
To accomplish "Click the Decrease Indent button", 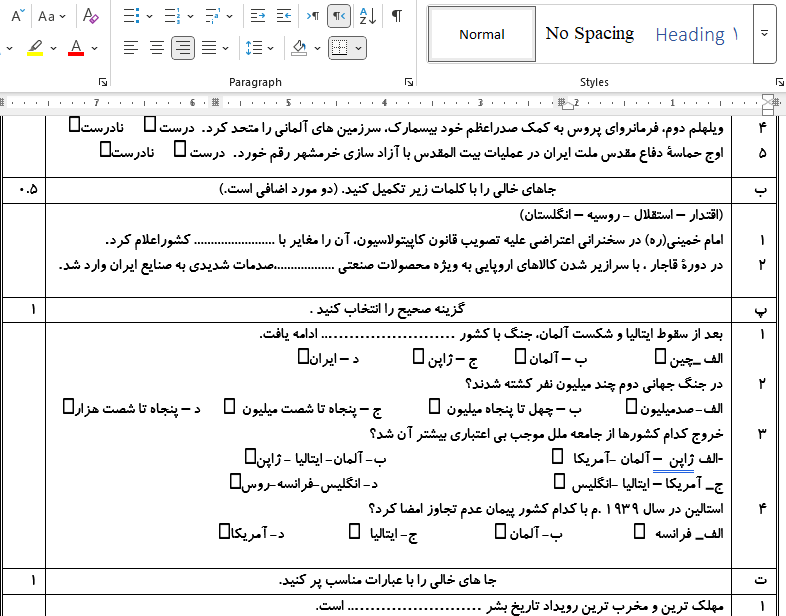I will click(x=258, y=16).
